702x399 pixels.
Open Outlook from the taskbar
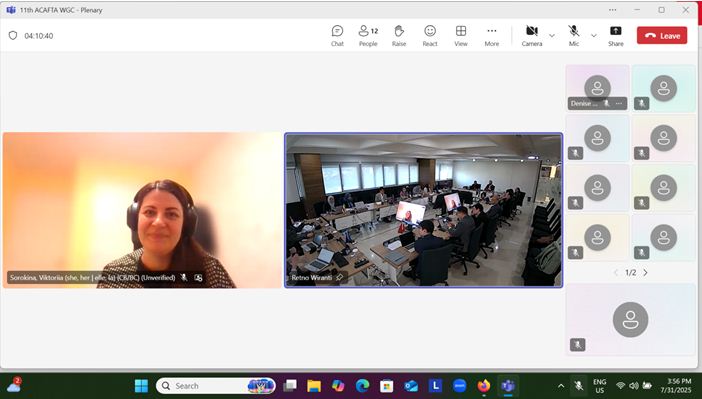pyautogui.click(x=411, y=386)
